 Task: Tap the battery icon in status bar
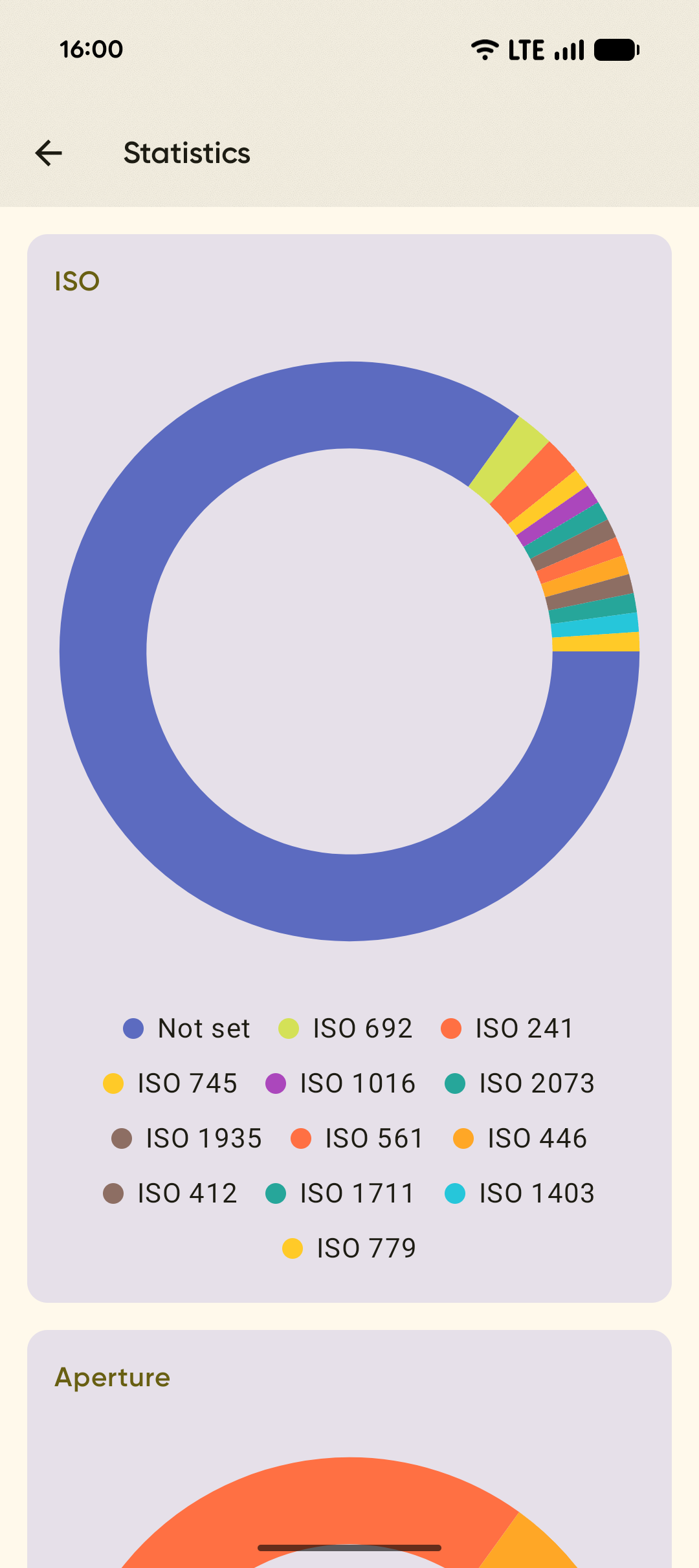[x=616, y=50]
